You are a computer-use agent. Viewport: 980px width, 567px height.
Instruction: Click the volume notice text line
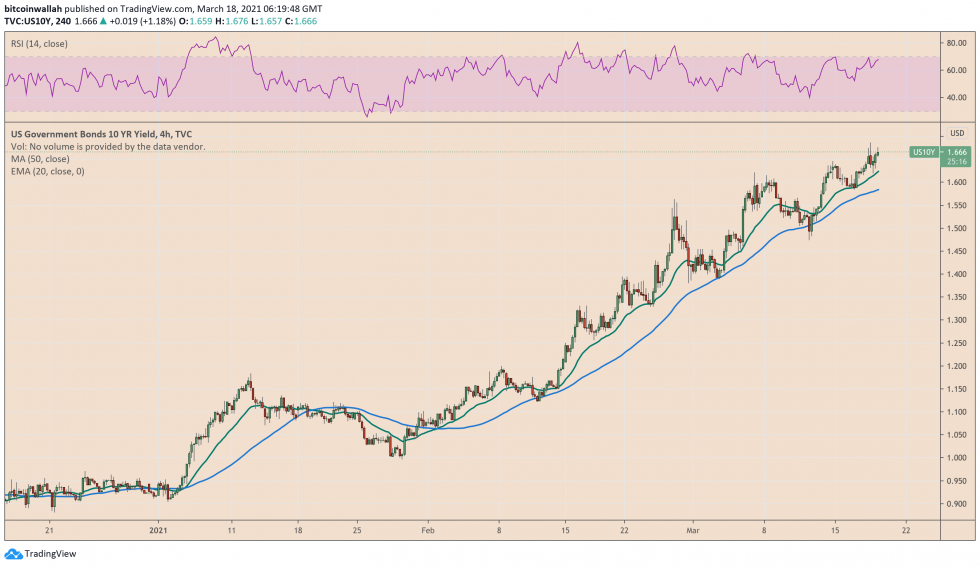pos(108,146)
